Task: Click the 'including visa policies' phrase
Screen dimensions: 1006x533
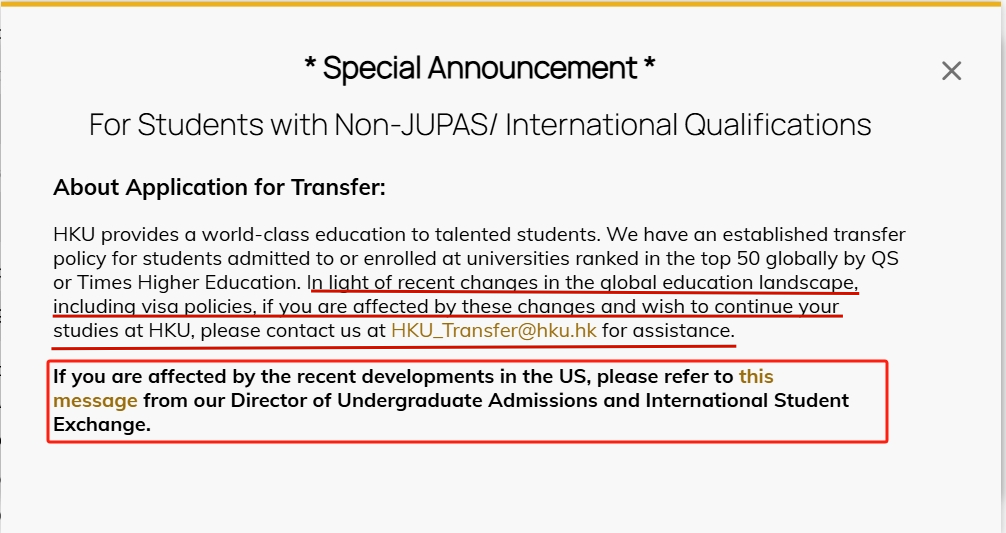Action: point(154,307)
